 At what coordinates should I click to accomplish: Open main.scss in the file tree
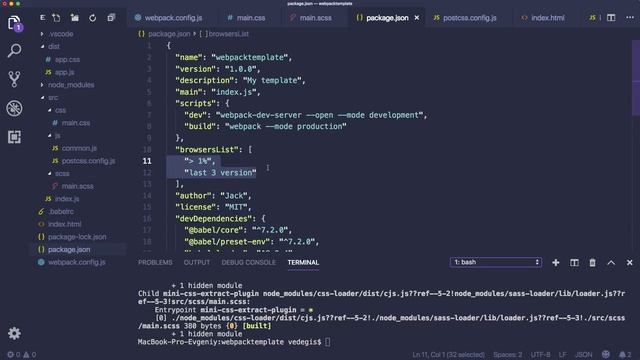click(78, 186)
